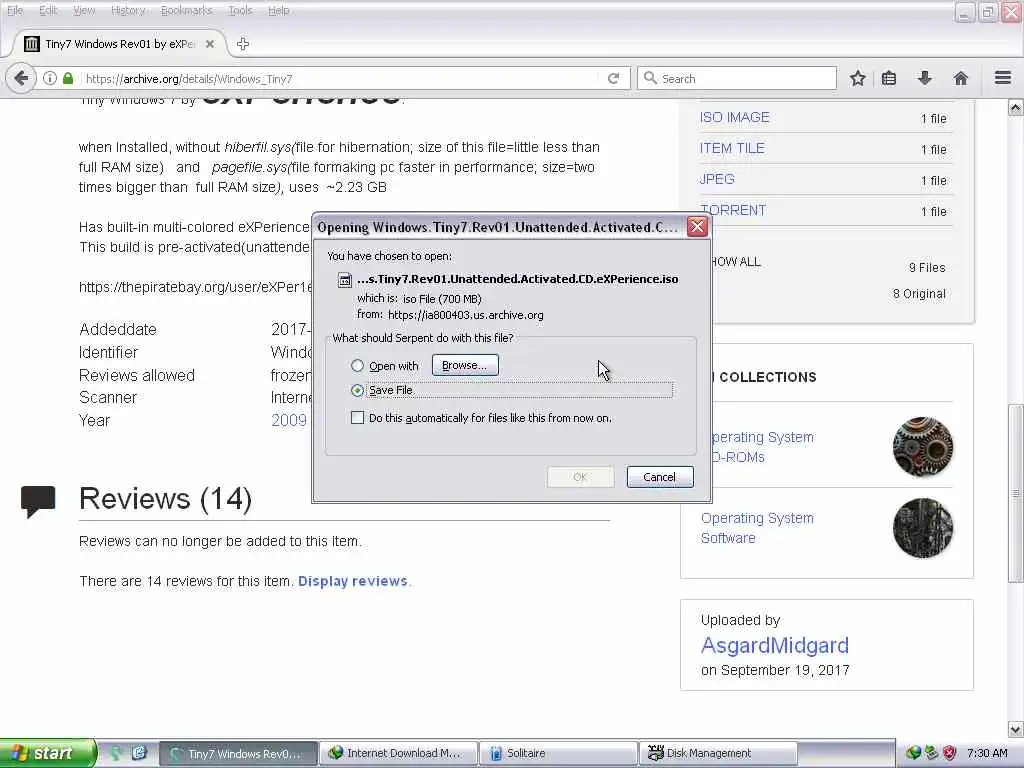Screen dimensions: 1024x768
Task: Click the second quick launch icon
Action: point(138,753)
